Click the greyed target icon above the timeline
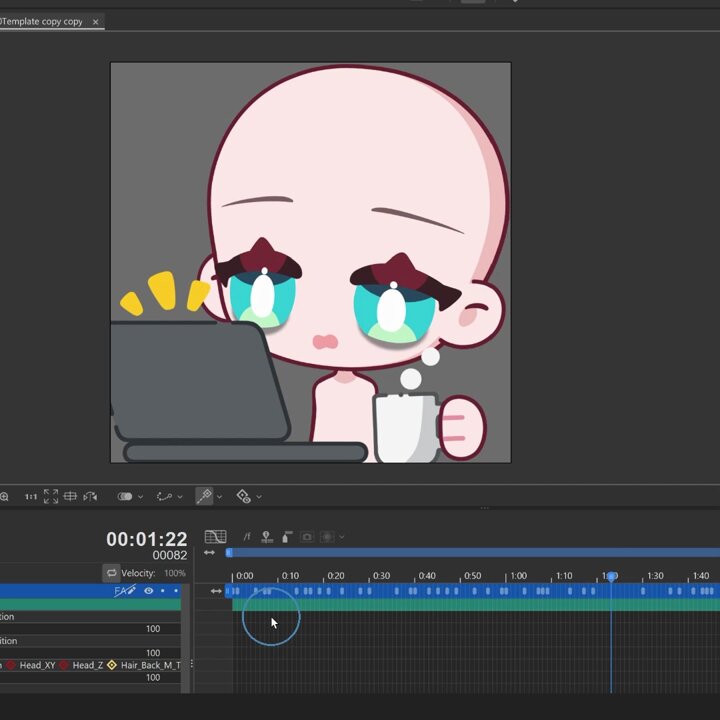Screen dimensions: 720x720 coord(327,537)
